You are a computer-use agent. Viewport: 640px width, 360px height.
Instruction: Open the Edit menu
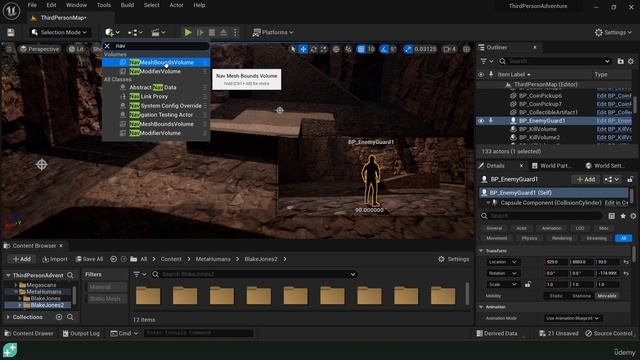coord(51,5)
